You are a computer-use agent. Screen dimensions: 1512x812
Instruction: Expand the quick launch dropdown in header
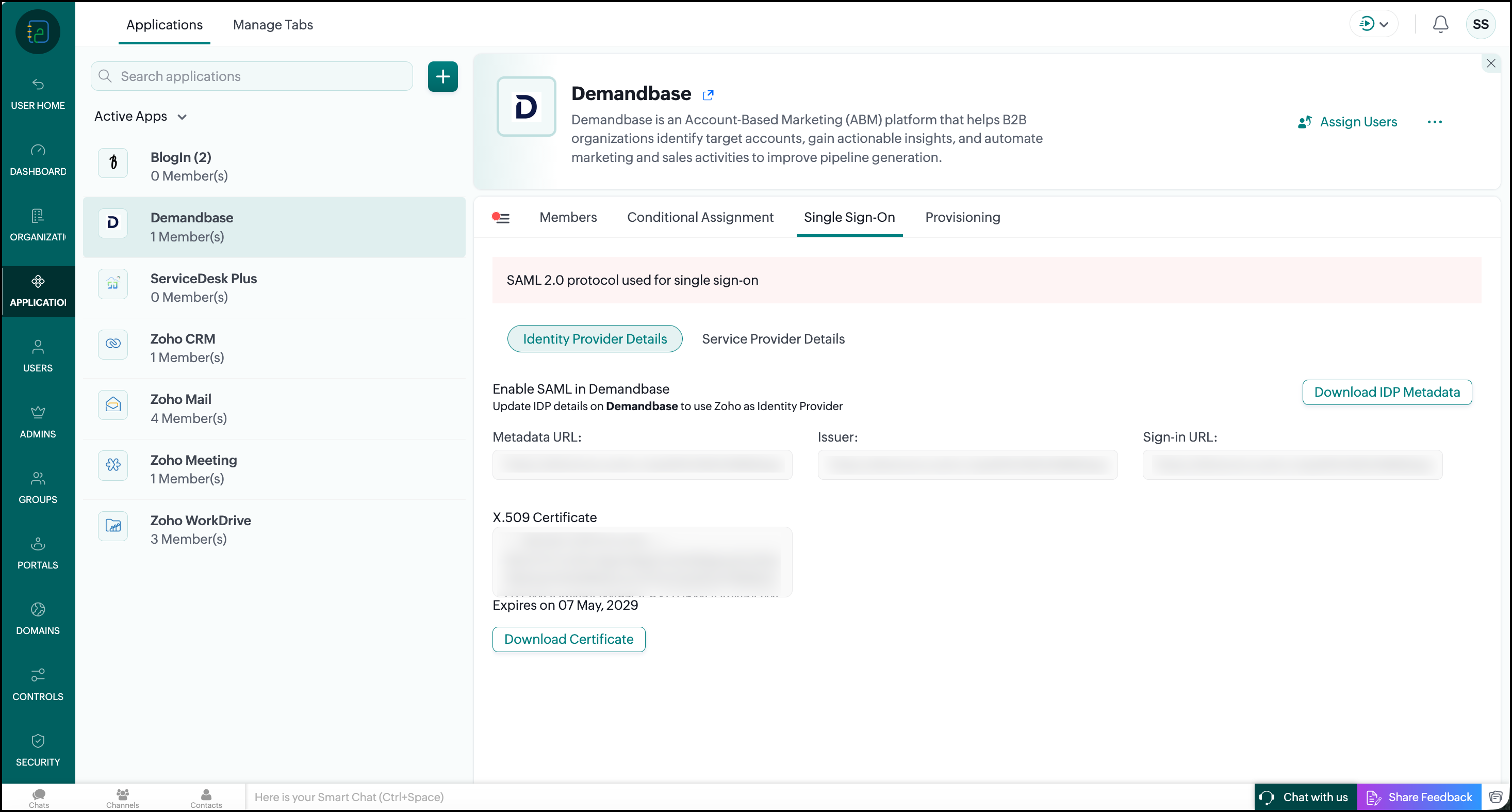point(1373,24)
